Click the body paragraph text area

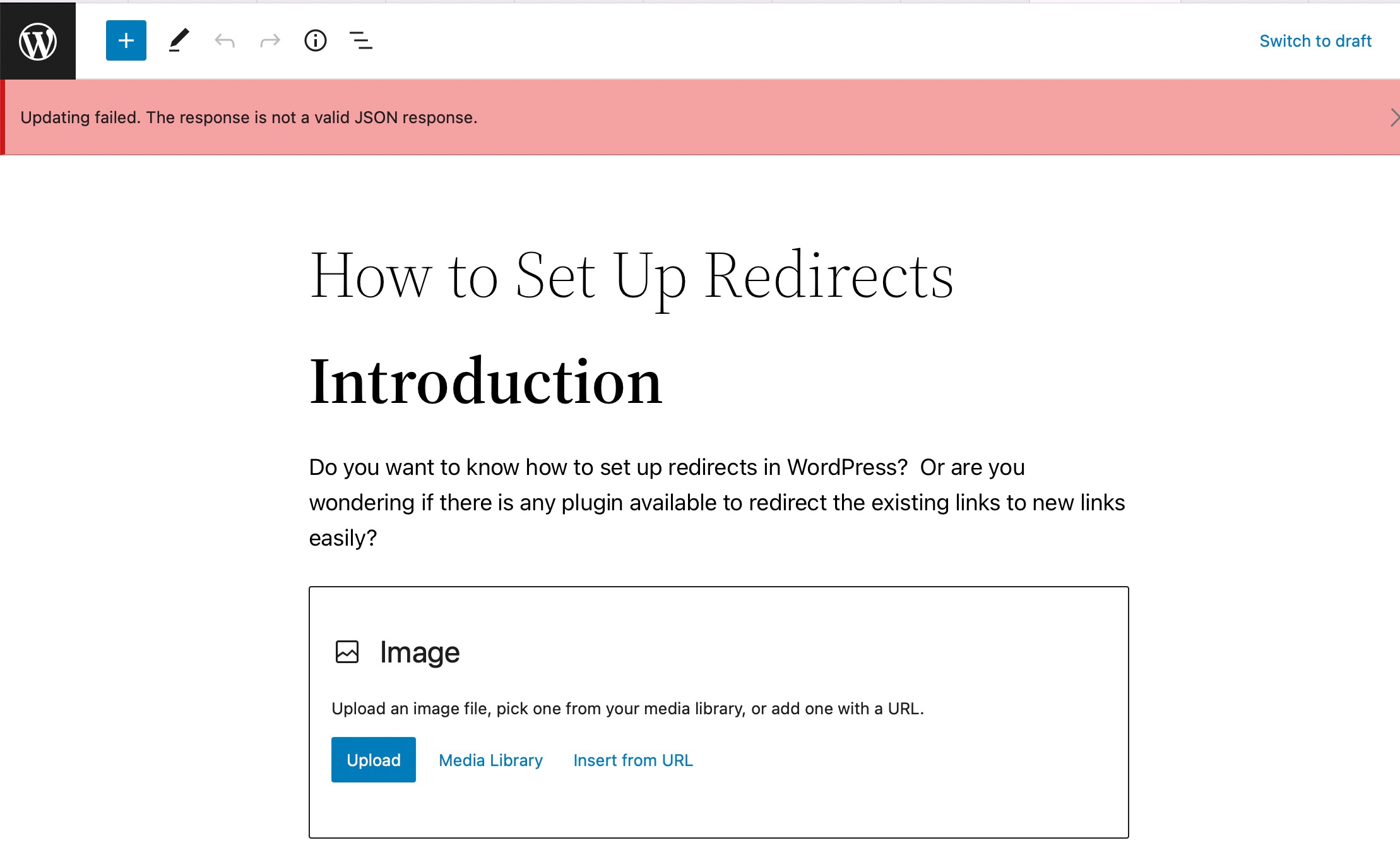[x=717, y=502]
